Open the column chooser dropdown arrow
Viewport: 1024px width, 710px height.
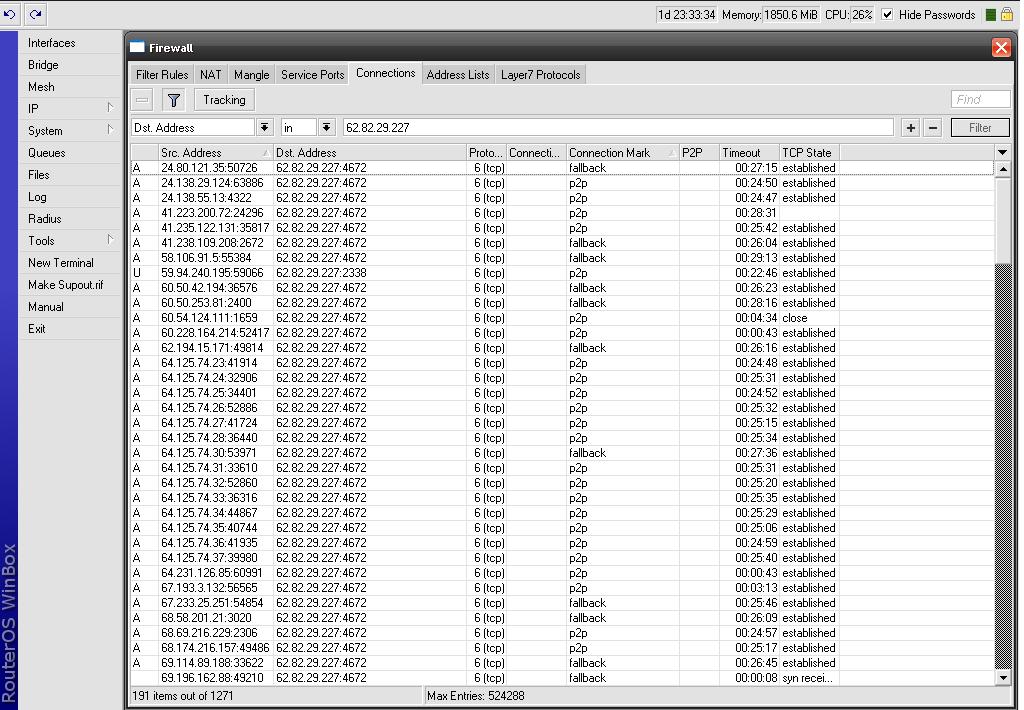coord(1002,152)
